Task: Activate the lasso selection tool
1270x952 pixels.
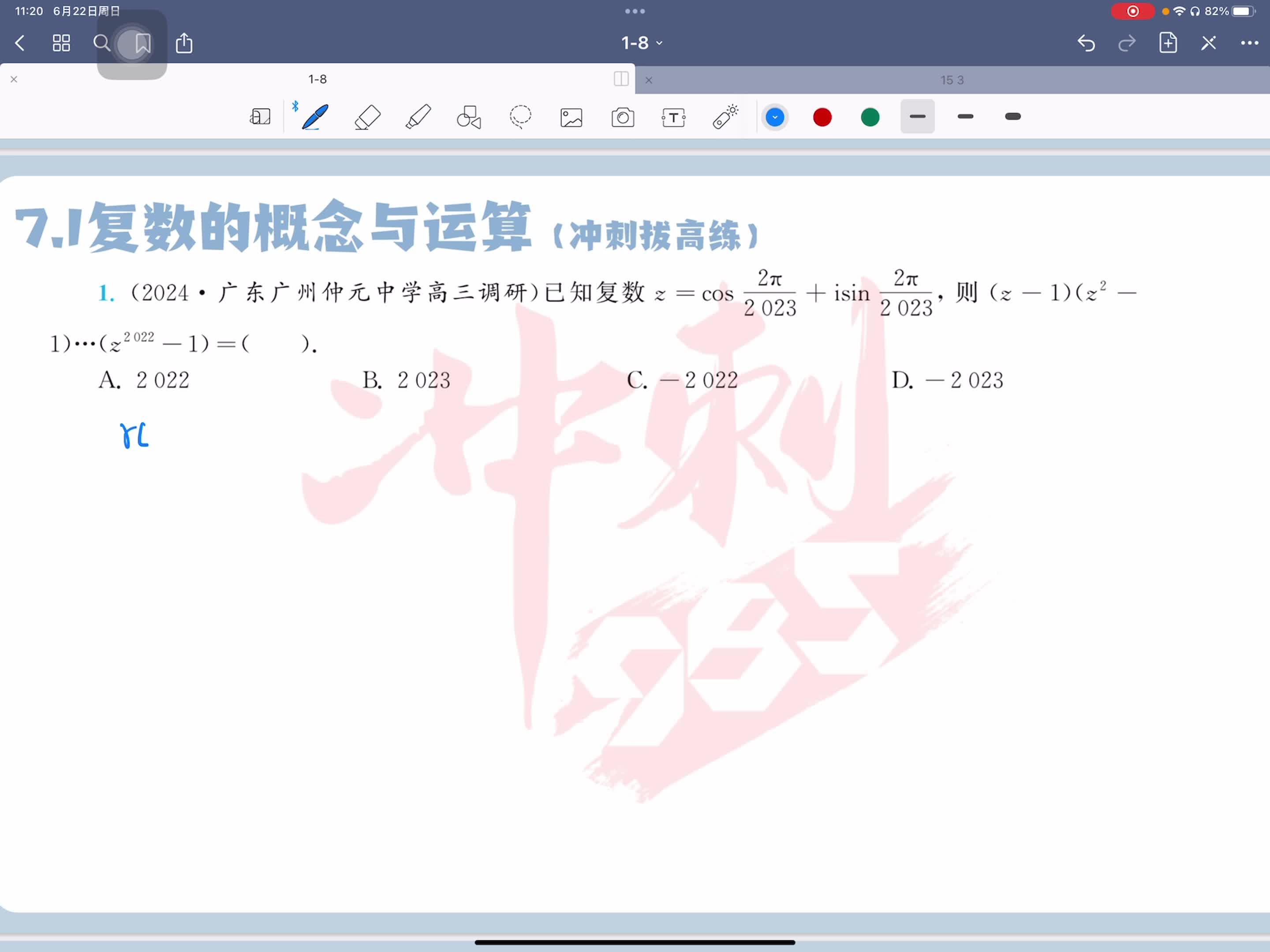Action: 520,117
